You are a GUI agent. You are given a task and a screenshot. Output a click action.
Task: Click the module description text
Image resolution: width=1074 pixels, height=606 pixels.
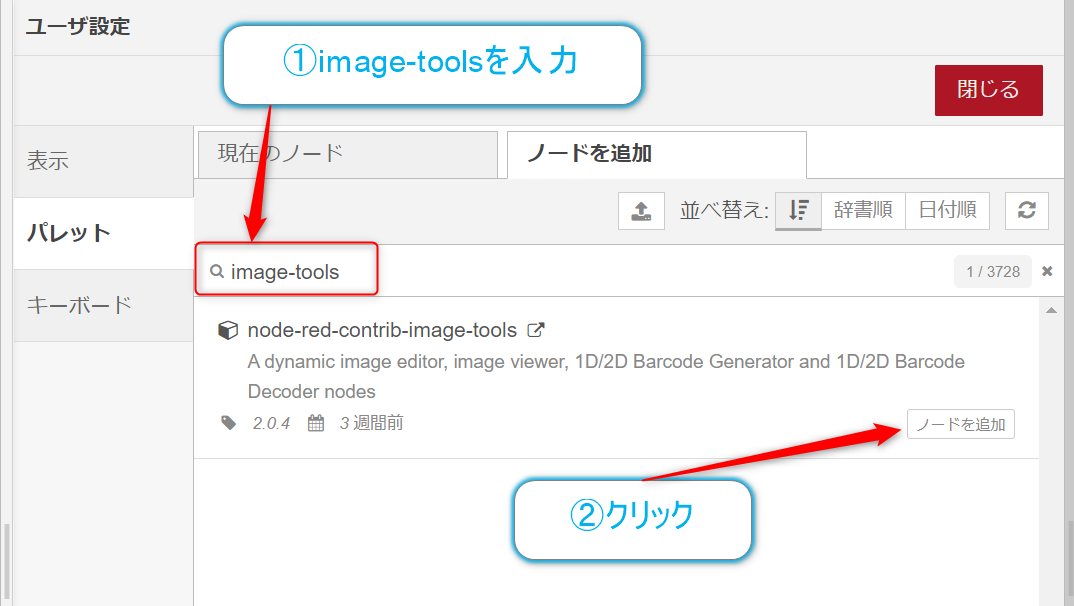coord(605,377)
